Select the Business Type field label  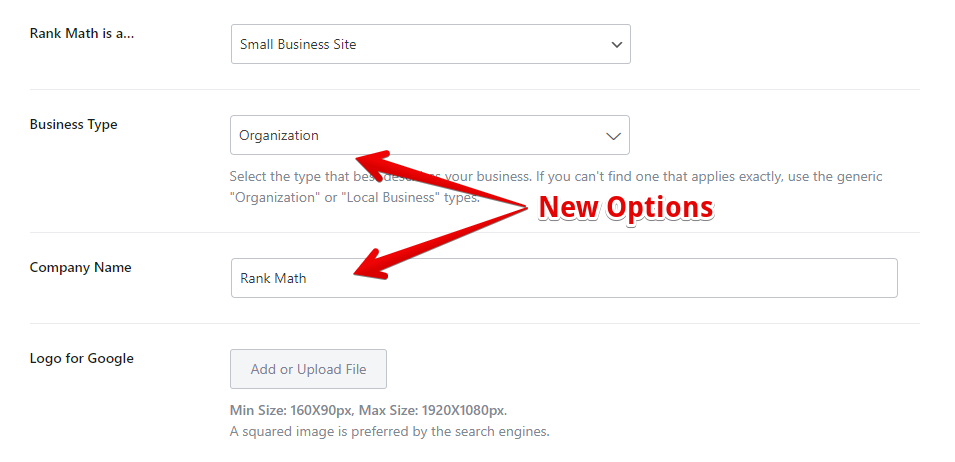[x=73, y=124]
